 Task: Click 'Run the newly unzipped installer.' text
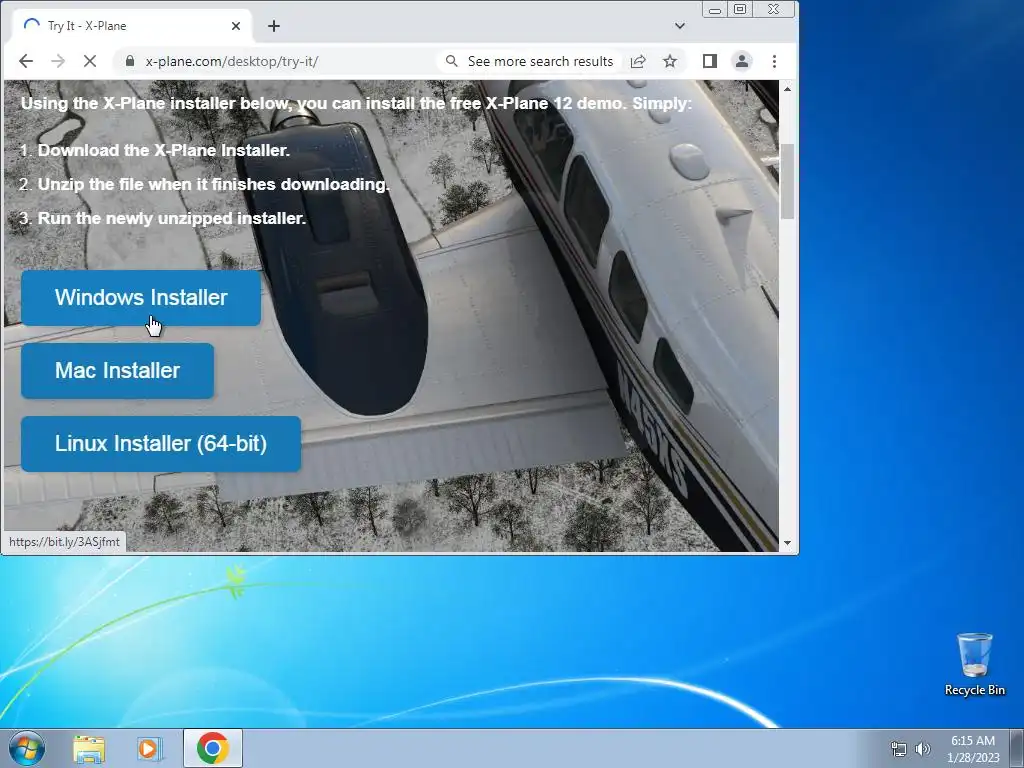172,218
